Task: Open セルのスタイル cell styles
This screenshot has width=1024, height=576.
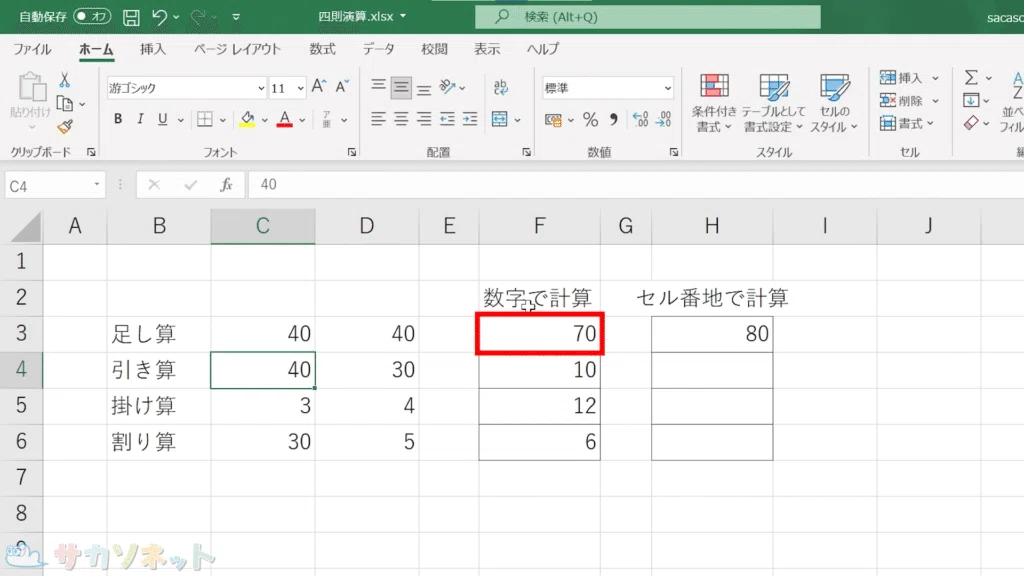Action: (834, 103)
